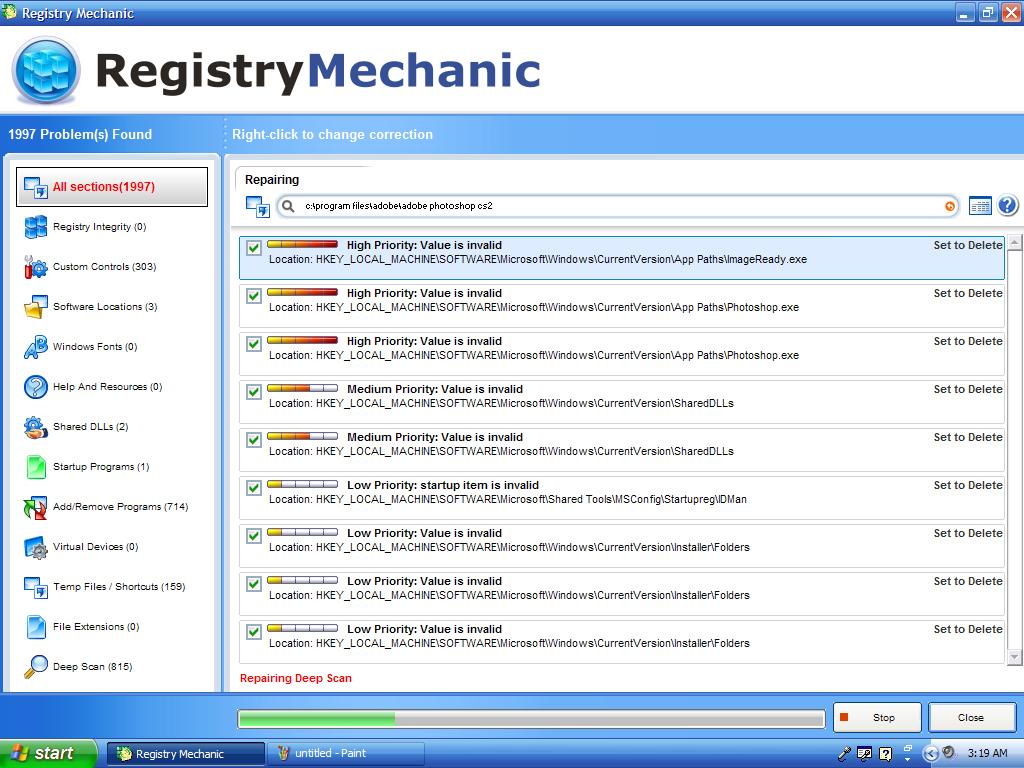Click the Help And Resources question icon
Image resolution: width=1024 pixels, height=768 pixels.
tap(35, 387)
